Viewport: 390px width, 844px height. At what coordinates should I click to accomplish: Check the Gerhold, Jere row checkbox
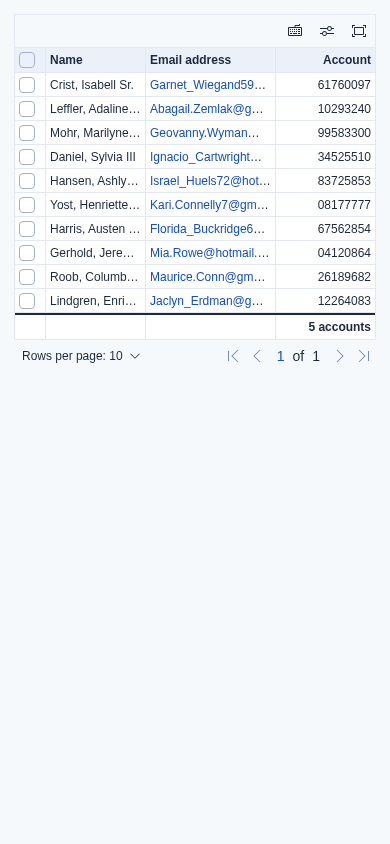click(x=27, y=253)
